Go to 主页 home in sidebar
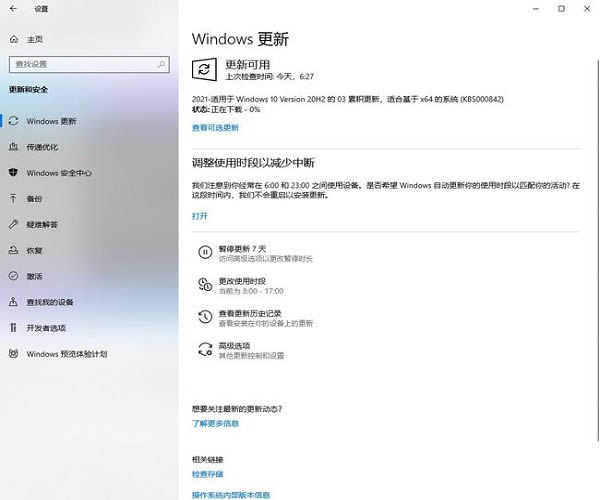The image size is (600, 500). pos(35,39)
